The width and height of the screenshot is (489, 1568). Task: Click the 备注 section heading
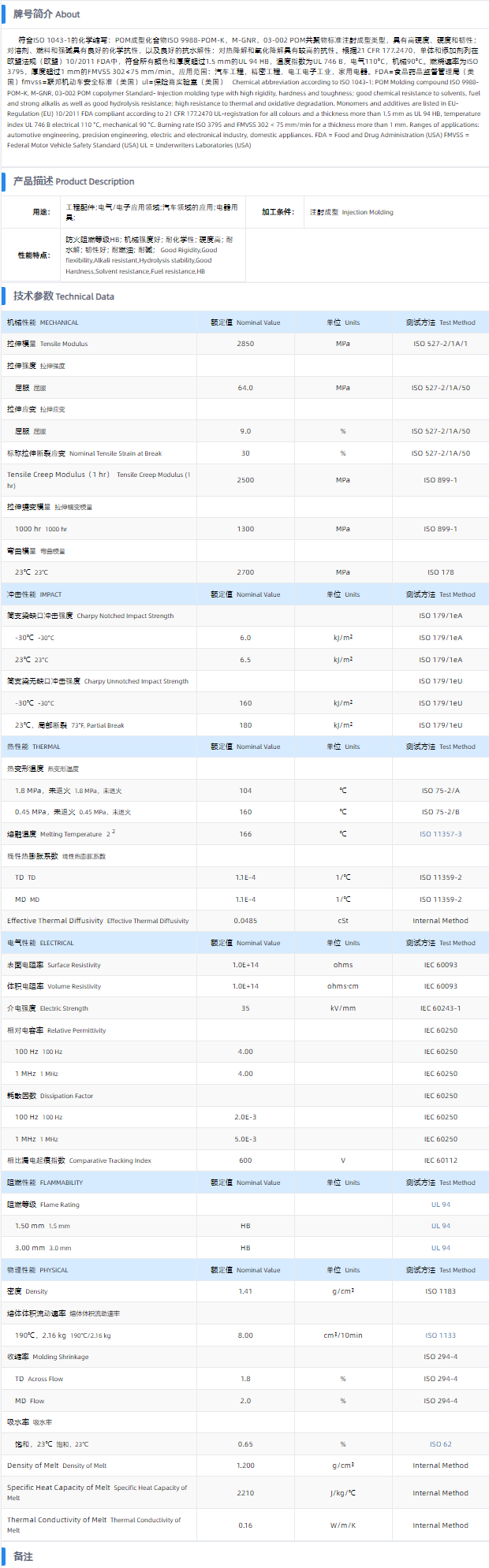tap(23, 1556)
